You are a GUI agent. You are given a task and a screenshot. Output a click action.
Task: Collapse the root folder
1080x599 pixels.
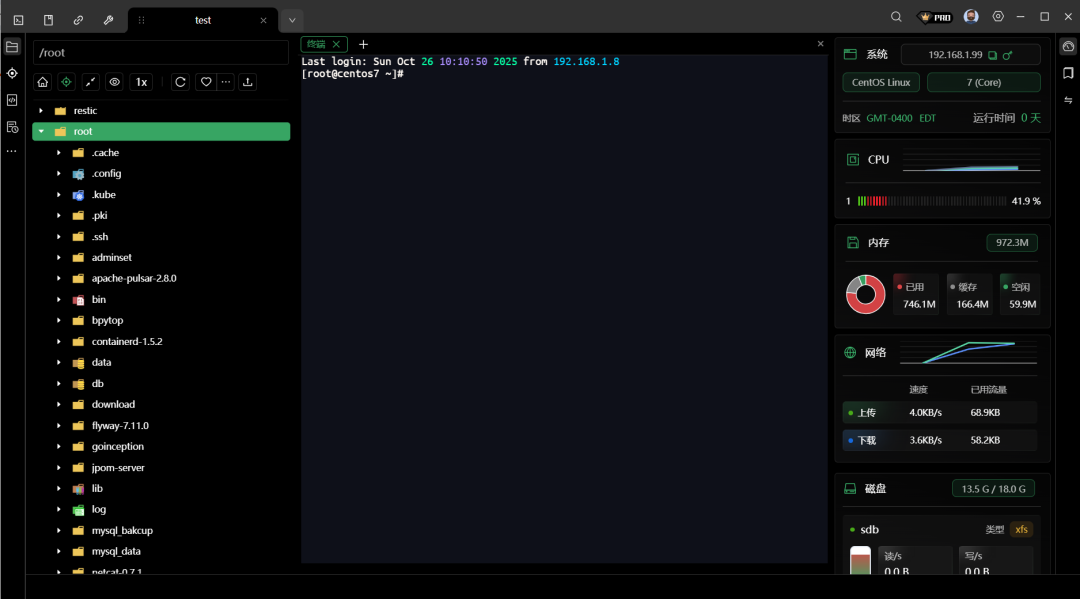[x=41, y=131]
